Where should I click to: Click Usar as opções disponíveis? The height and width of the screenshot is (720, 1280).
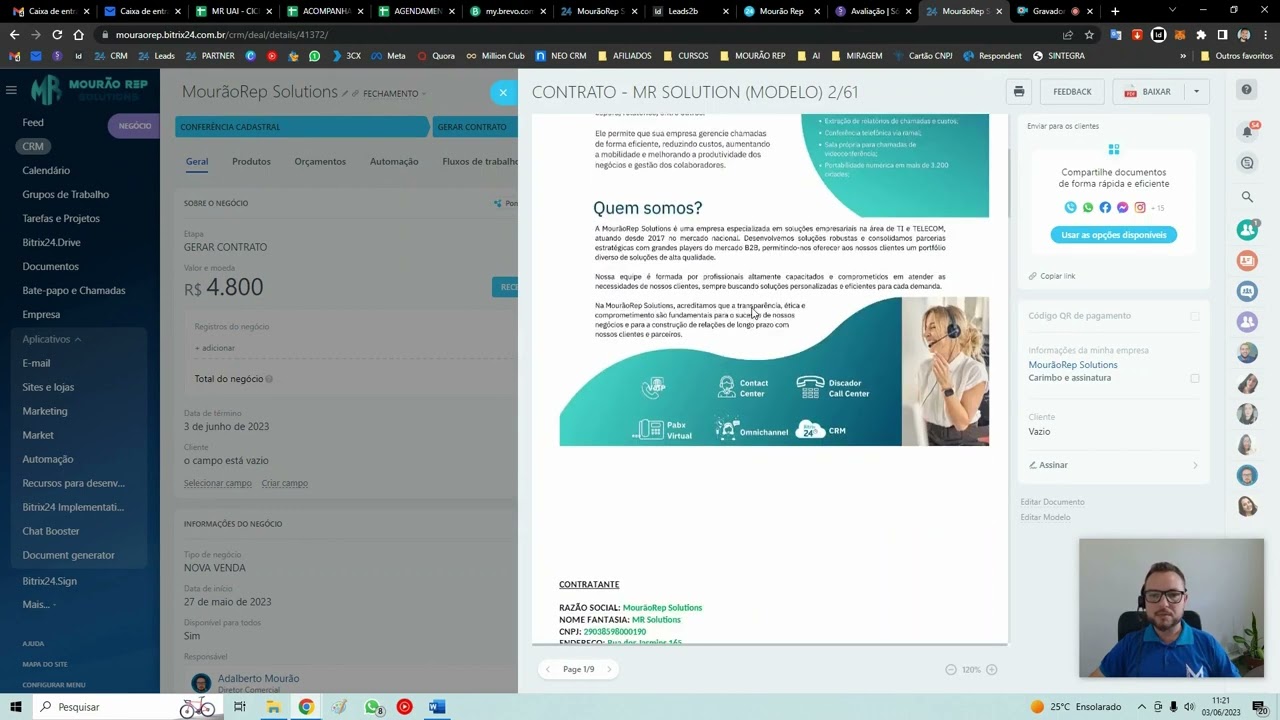[1113, 235]
